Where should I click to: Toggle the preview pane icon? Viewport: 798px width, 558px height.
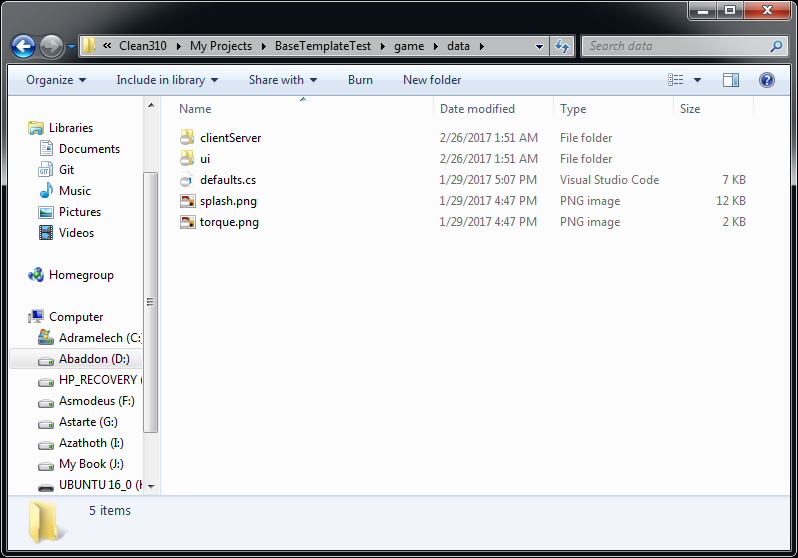coord(731,80)
